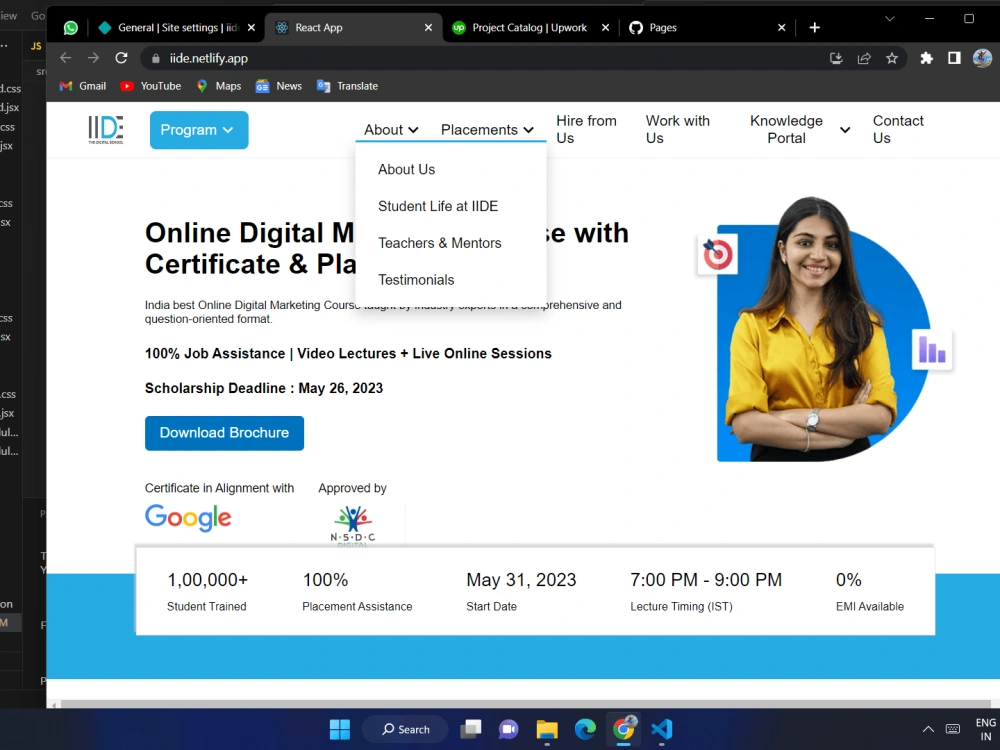Open Visual Studio Code from taskbar
Screen dimensions: 1000x750
click(662, 729)
